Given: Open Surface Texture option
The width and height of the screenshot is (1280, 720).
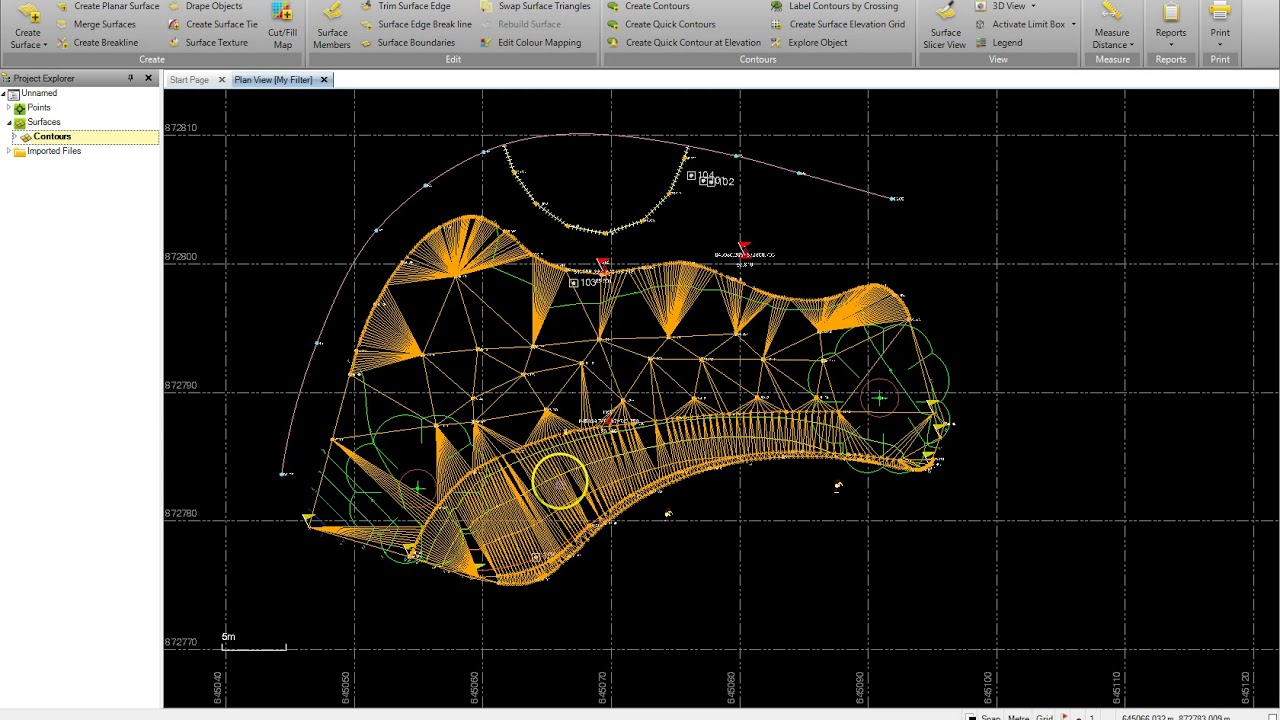Looking at the screenshot, I should pos(208,43).
